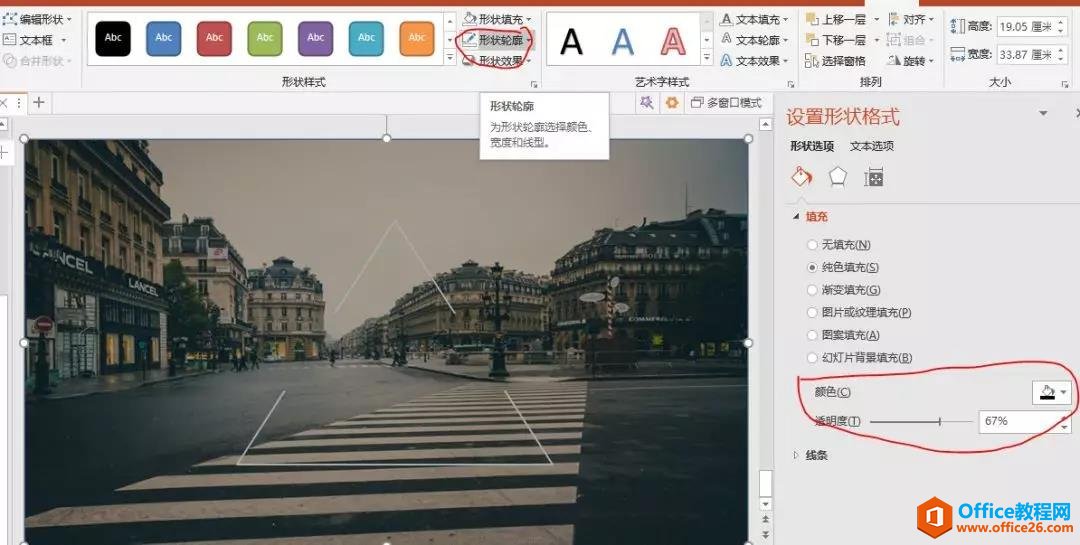Image resolution: width=1080 pixels, height=545 pixels.
Task: Open the fill & line paint bucket icon
Action: coord(801,177)
